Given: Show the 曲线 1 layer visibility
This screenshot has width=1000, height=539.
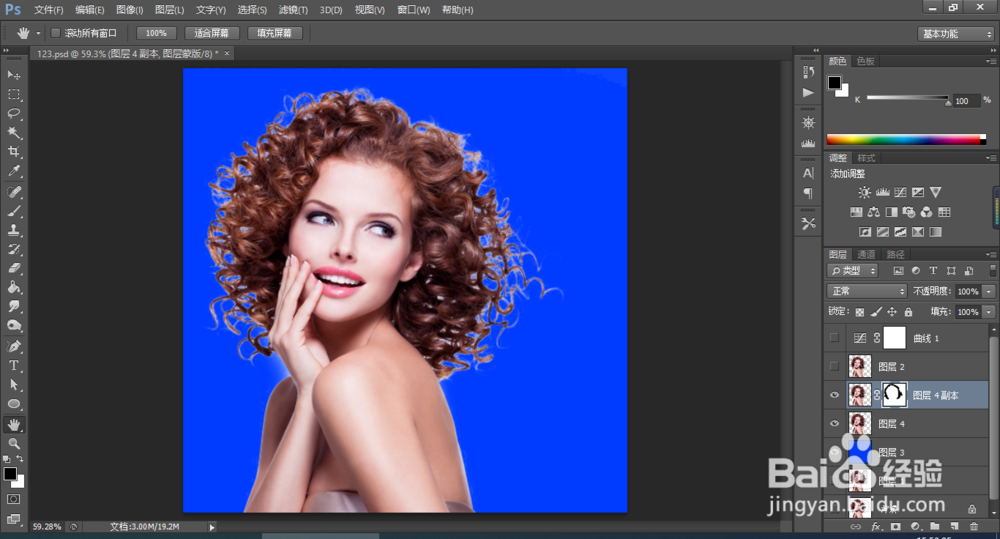Looking at the screenshot, I should point(834,338).
